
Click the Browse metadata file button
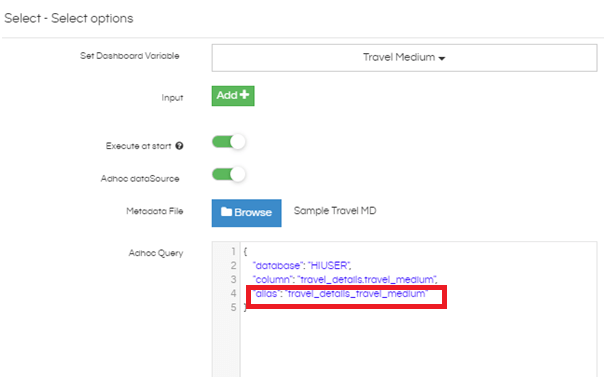[x=247, y=213]
